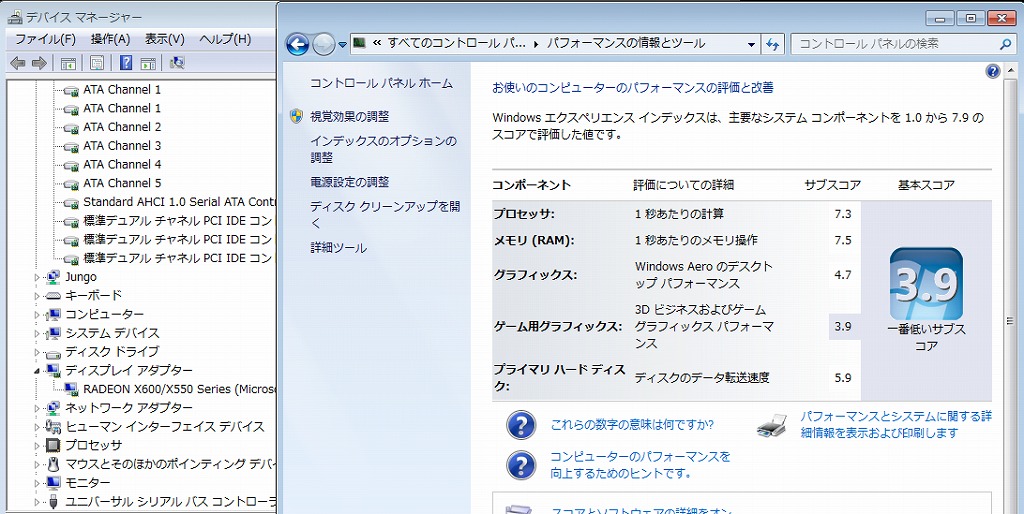1024x514 pixels.
Task: Click the forward arrow in Device Manager toolbar
Action: click(39, 63)
